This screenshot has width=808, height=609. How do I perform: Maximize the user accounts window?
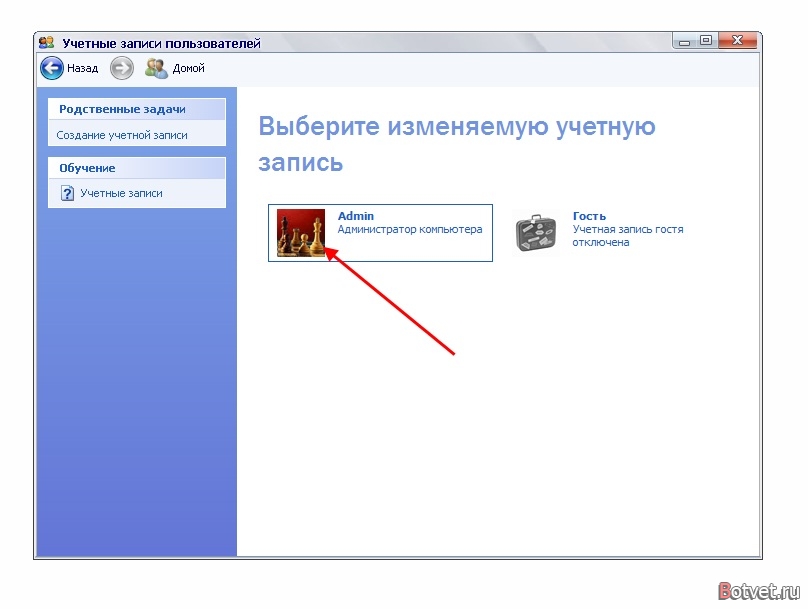(706, 41)
